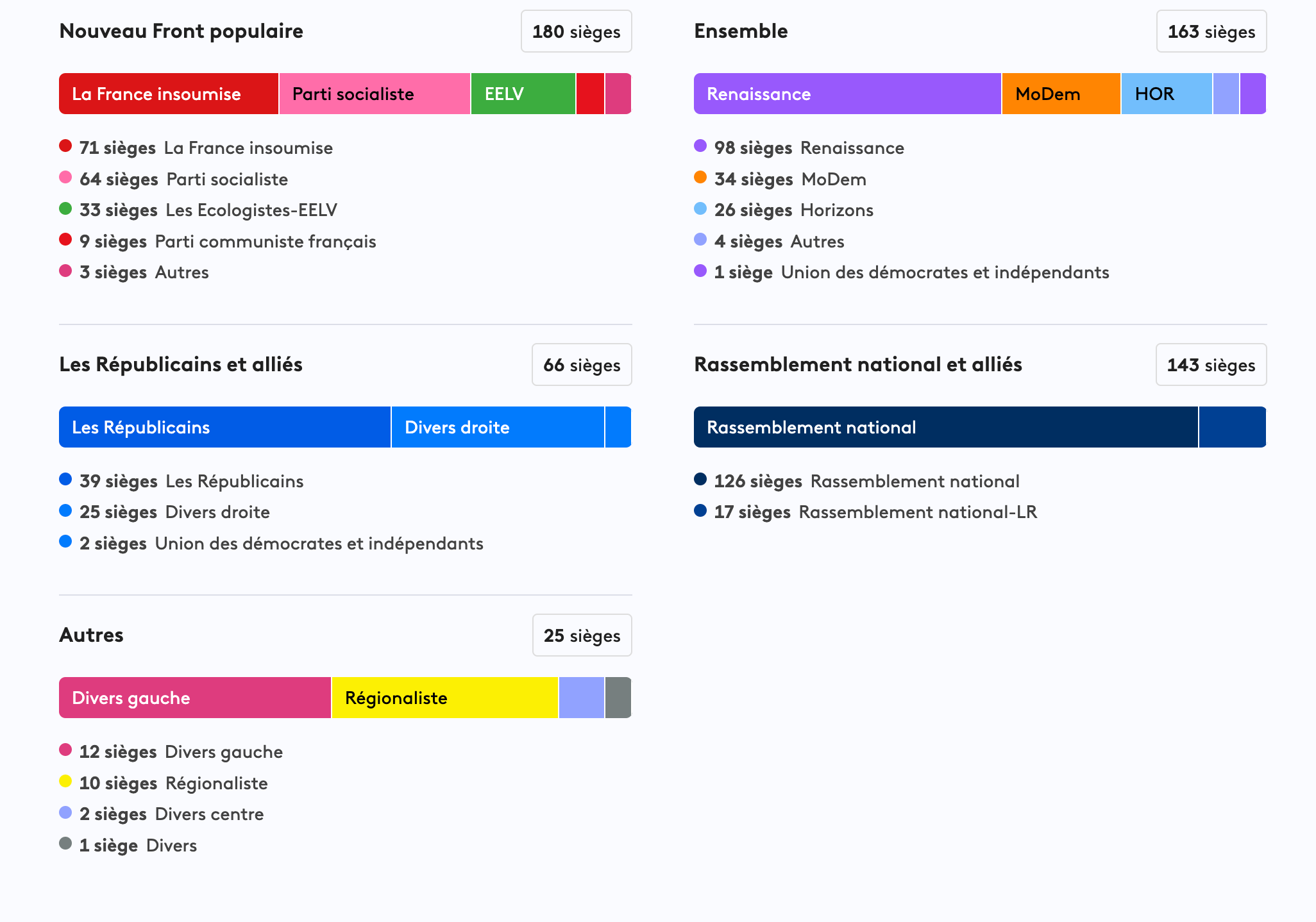The height and width of the screenshot is (922, 1316).
Task: Click the red dot beside Parti communiste français
Action: click(x=65, y=239)
